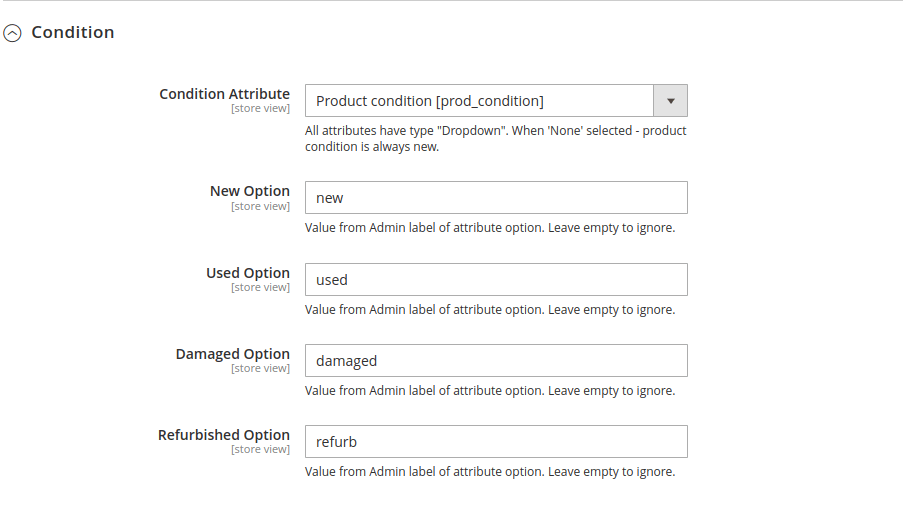Click the help note below the New Option field

tap(490, 228)
